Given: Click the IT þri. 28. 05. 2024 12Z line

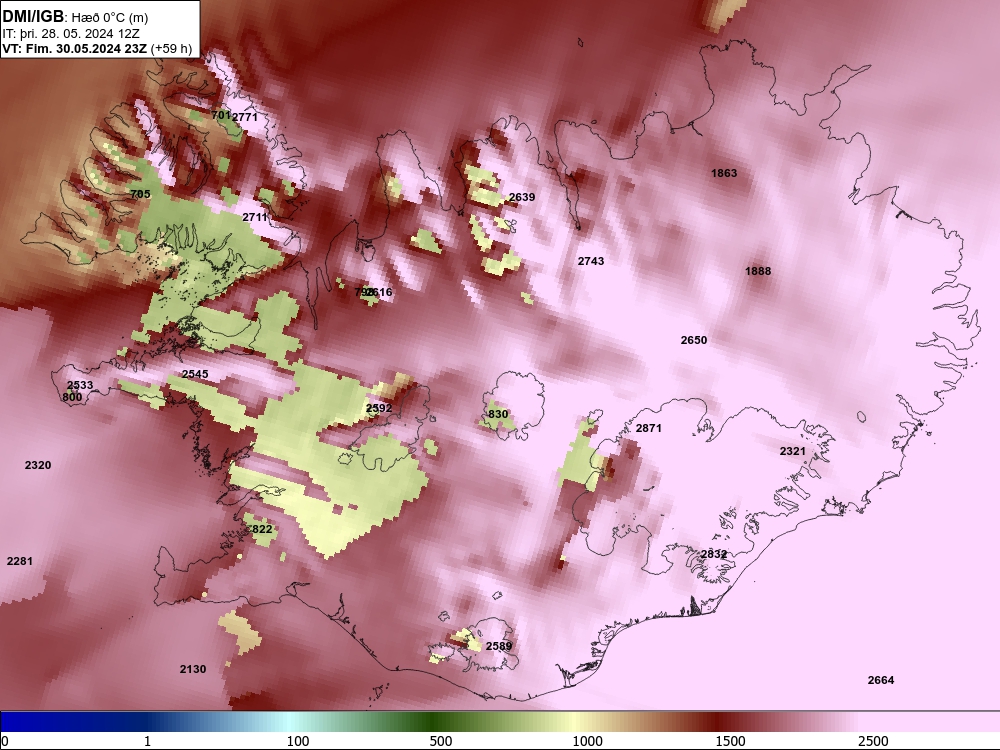Looking at the screenshot, I should [71, 34].
